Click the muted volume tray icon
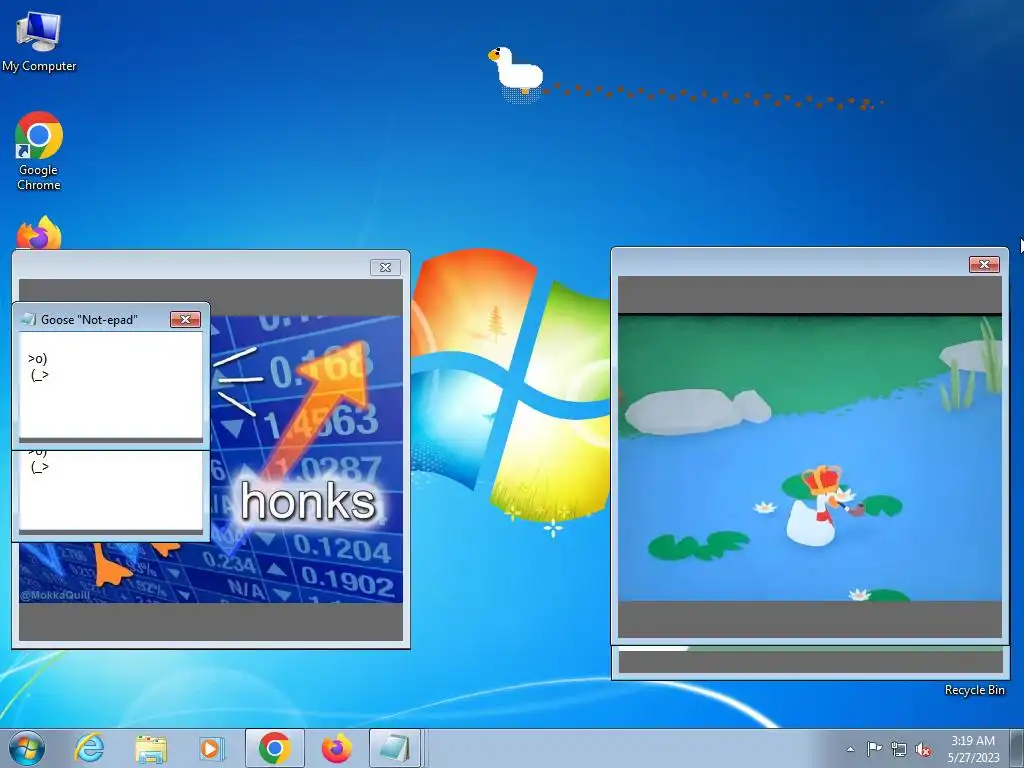The image size is (1024, 768). 923,749
